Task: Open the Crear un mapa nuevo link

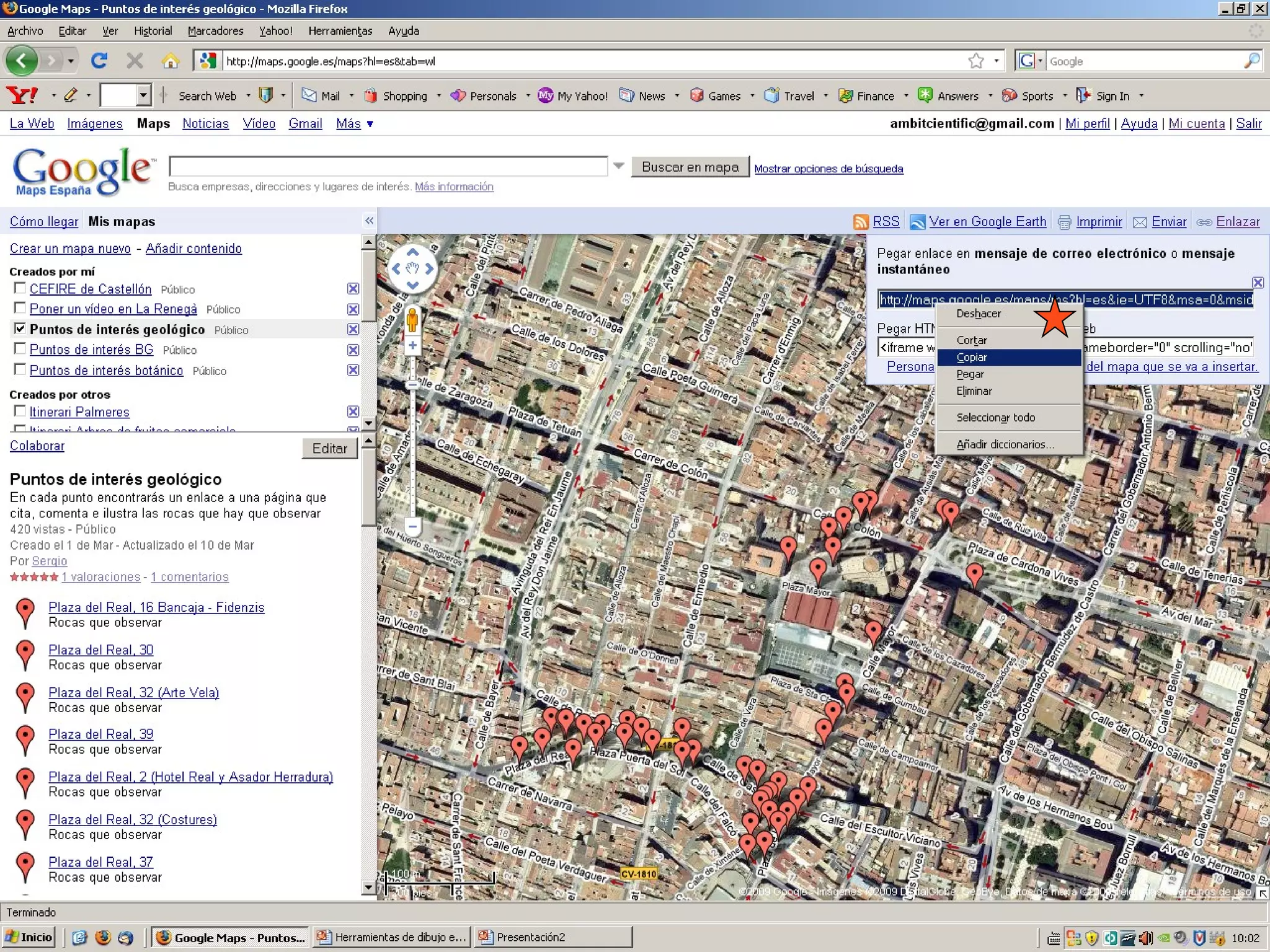Action: (70, 249)
